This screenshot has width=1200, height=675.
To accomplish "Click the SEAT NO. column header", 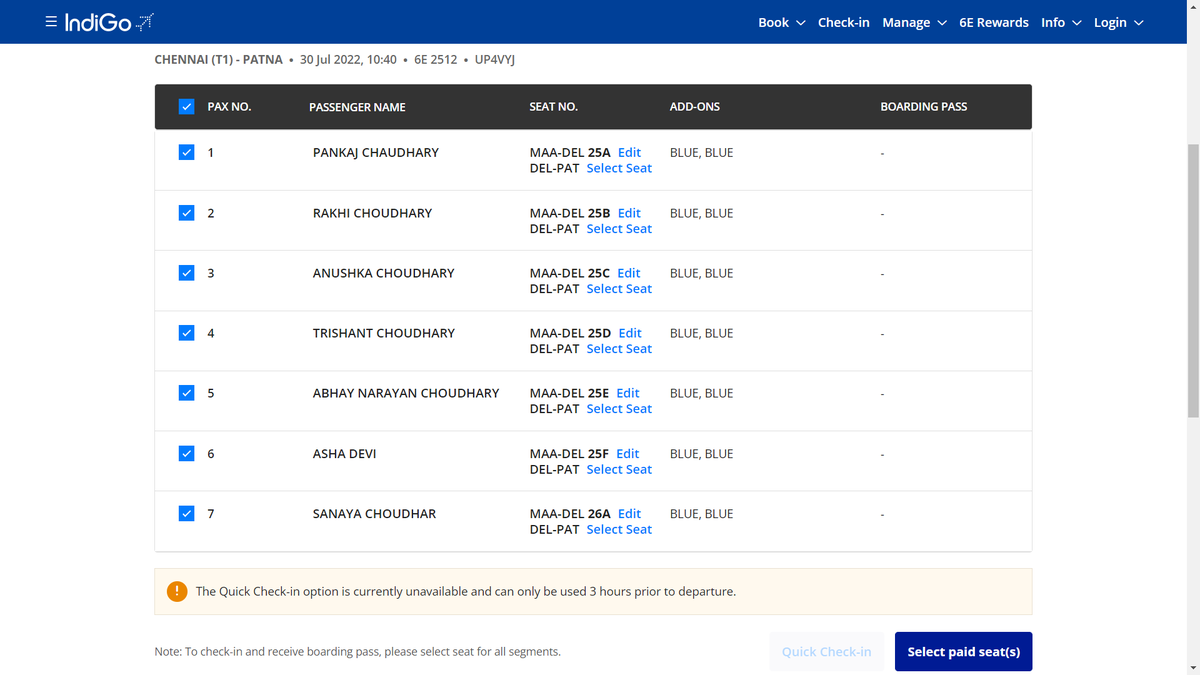I will [x=554, y=107].
